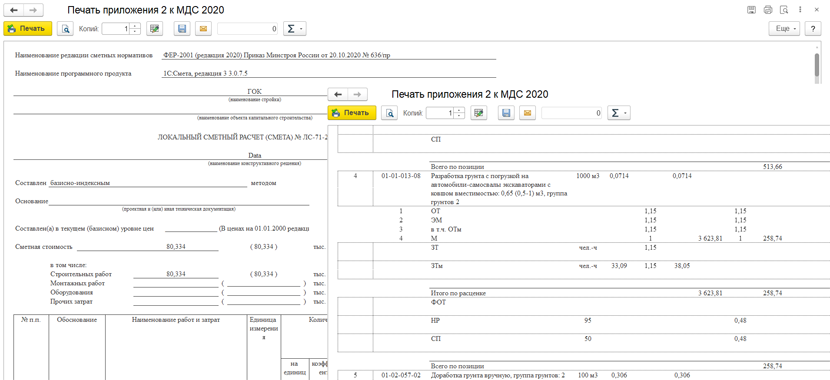Save document via floppy icon in the front window

click(x=507, y=113)
